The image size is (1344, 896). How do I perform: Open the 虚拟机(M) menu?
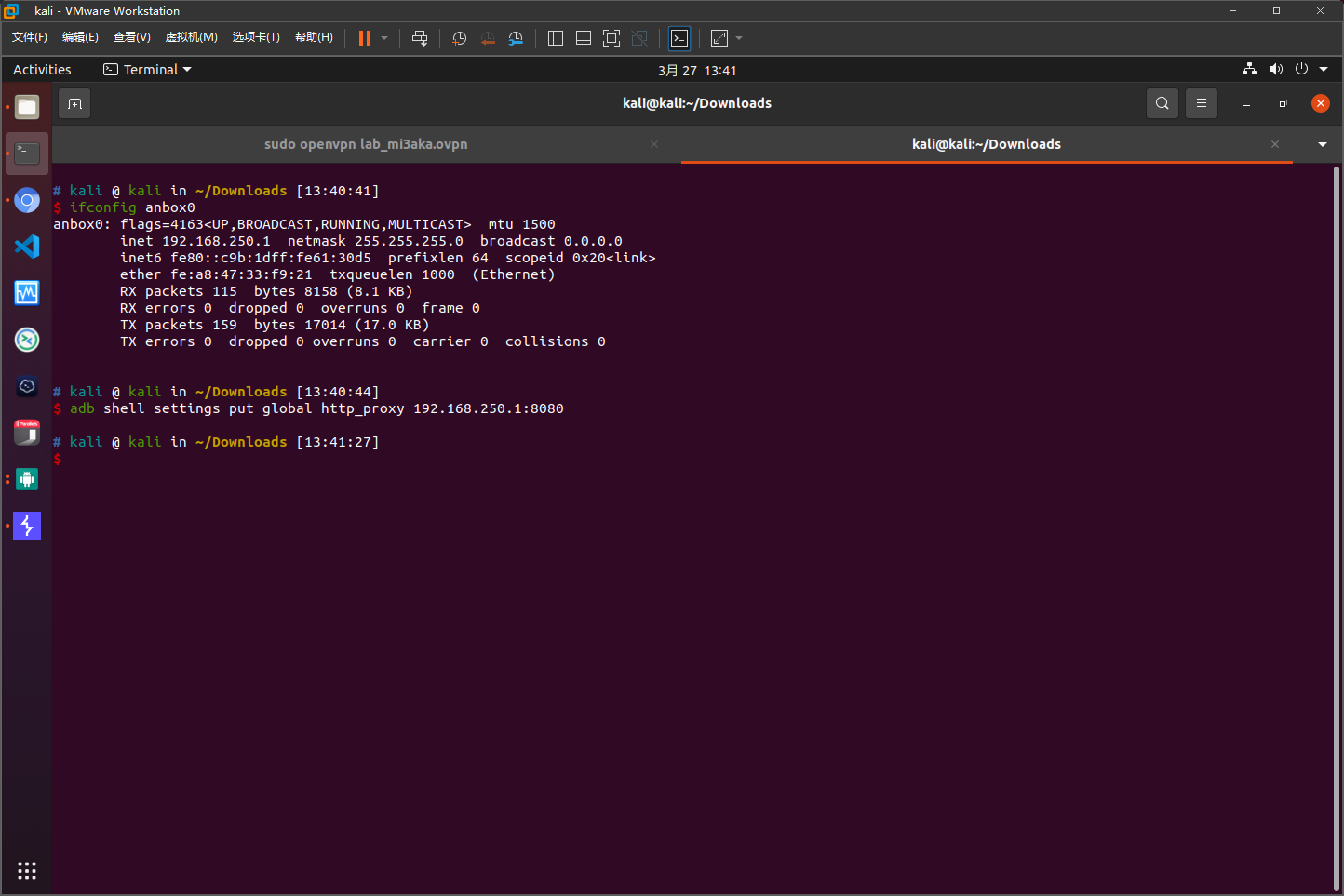191,37
